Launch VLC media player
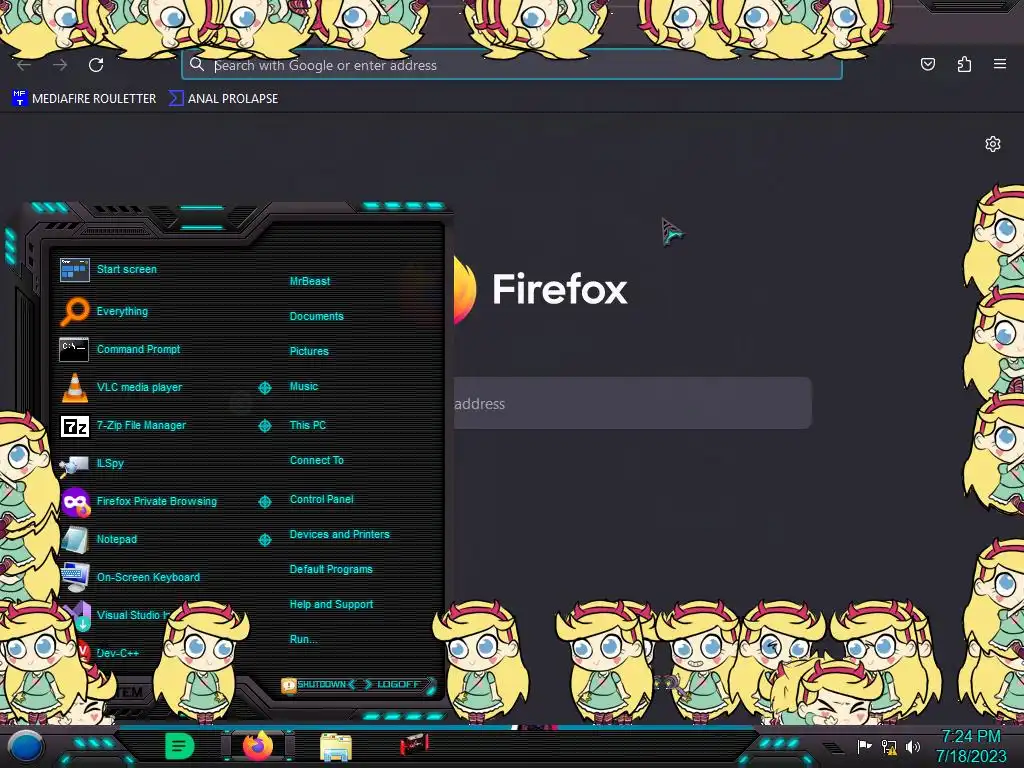The width and height of the screenshot is (1024, 768). pyautogui.click(x=139, y=387)
